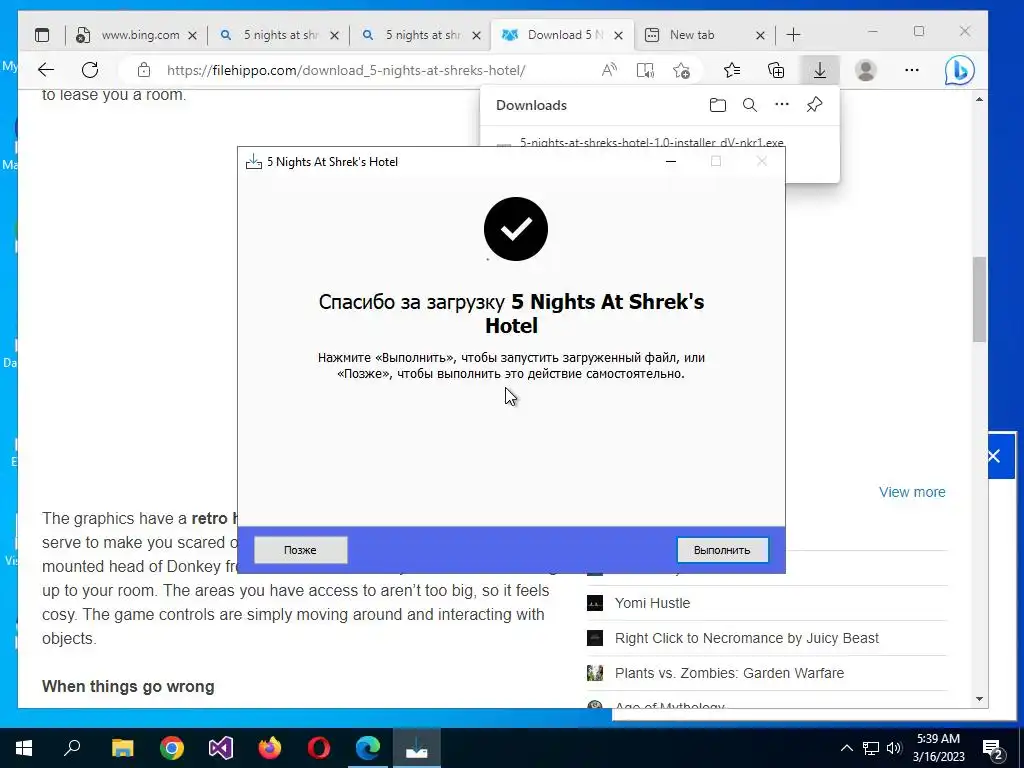Switch to the New tab tab
Screen dimensions: 1024x768
(x=692, y=35)
